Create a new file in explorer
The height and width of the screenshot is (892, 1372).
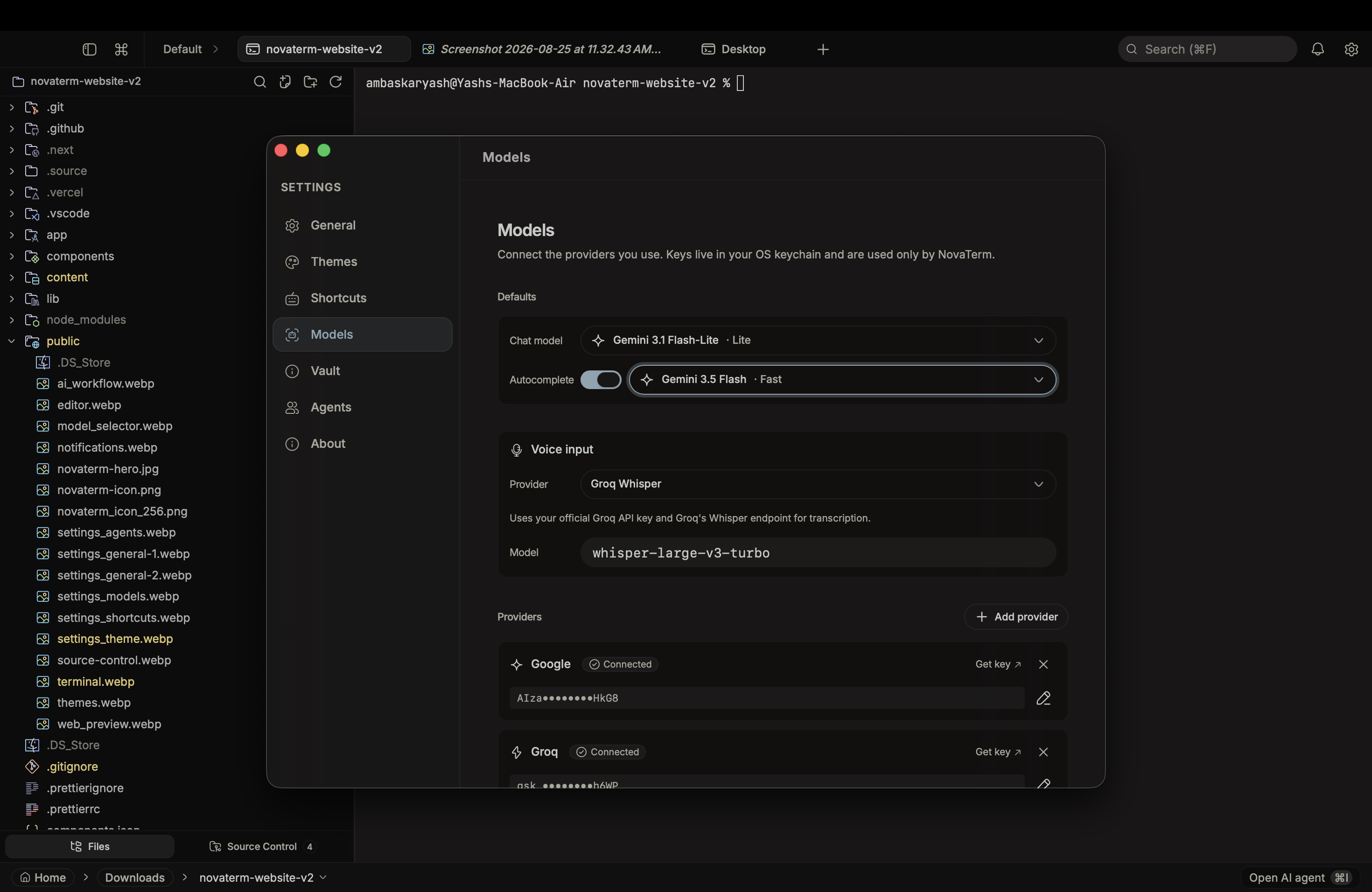(285, 82)
